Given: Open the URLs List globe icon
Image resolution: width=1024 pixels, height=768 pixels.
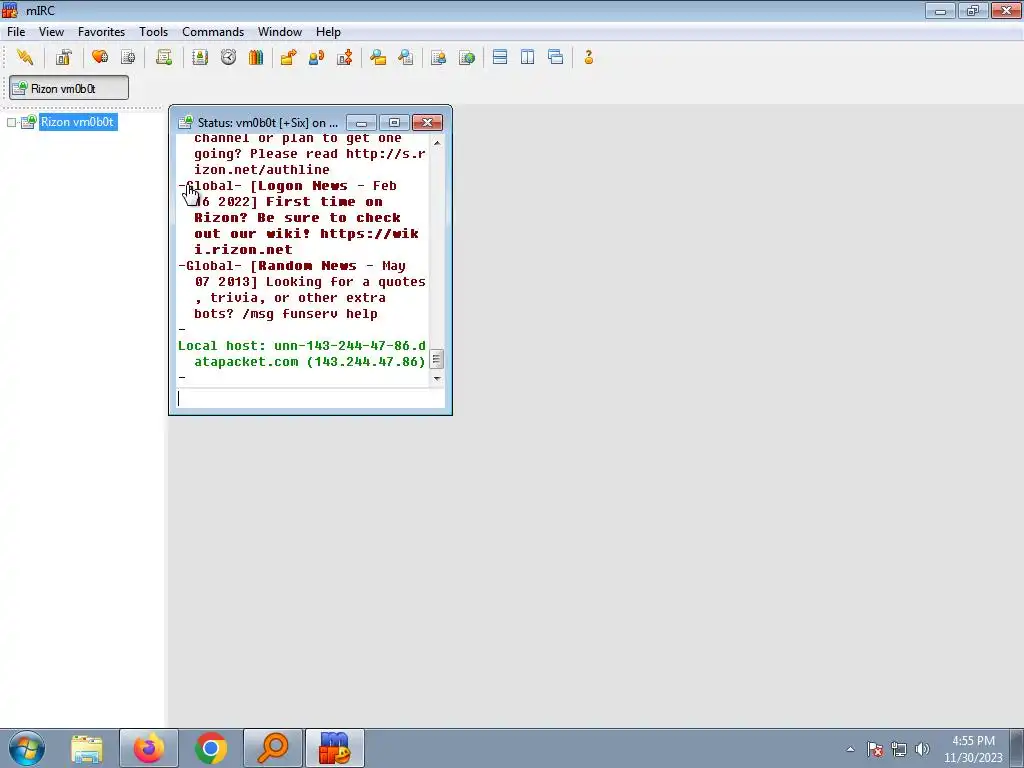Looking at the screenshot, I should (467, 57).
